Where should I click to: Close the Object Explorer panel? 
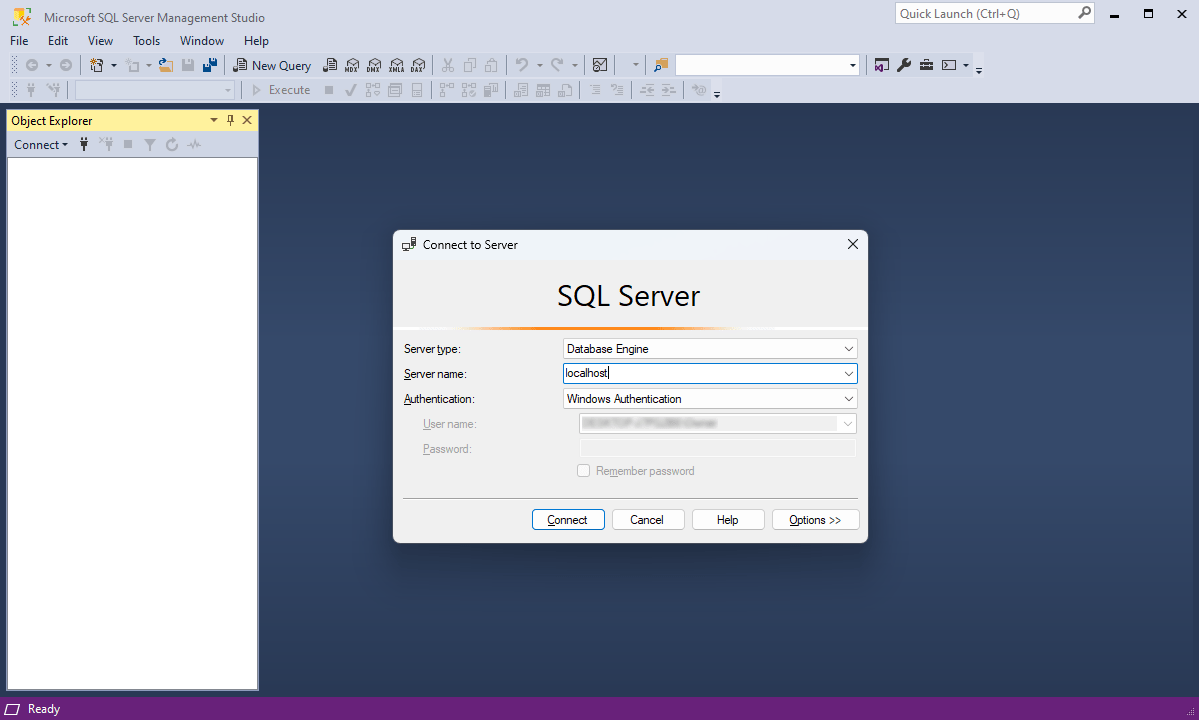click(247, 120)
